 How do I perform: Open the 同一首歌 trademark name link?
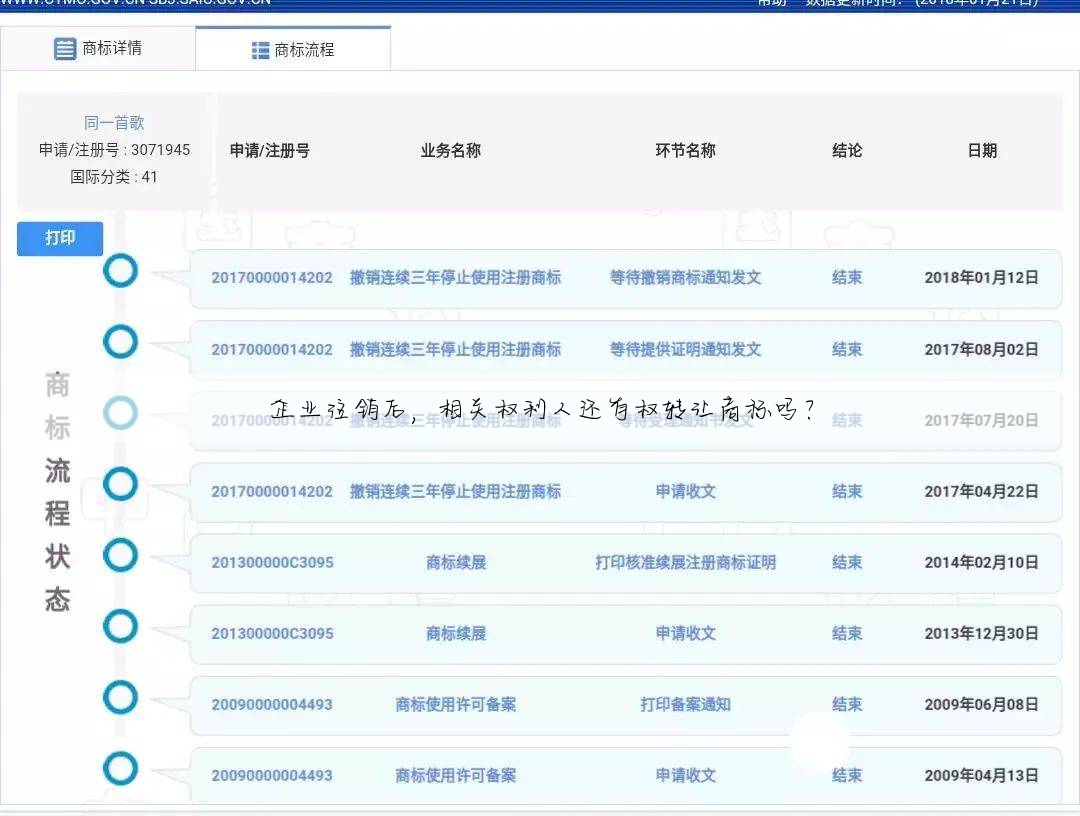click(114, 123)
